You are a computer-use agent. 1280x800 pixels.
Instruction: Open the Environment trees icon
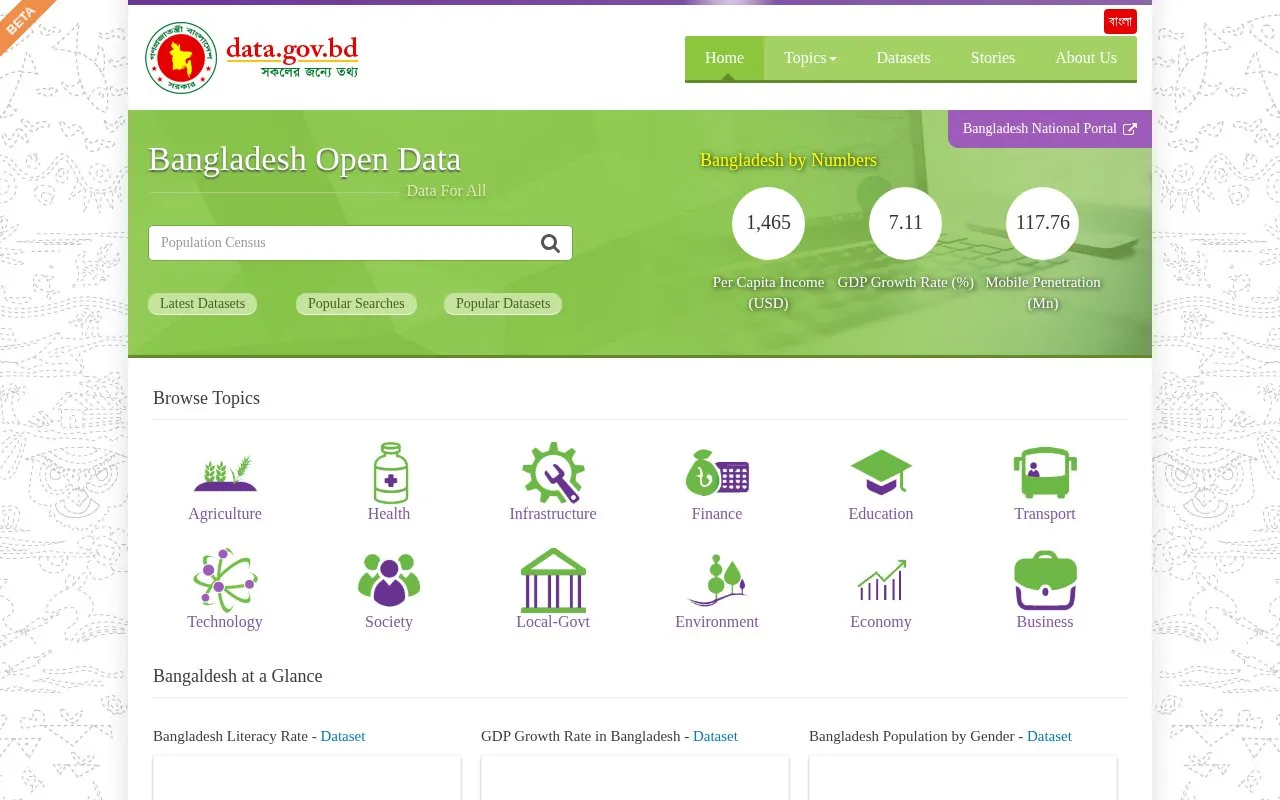(x=717, y=580)
